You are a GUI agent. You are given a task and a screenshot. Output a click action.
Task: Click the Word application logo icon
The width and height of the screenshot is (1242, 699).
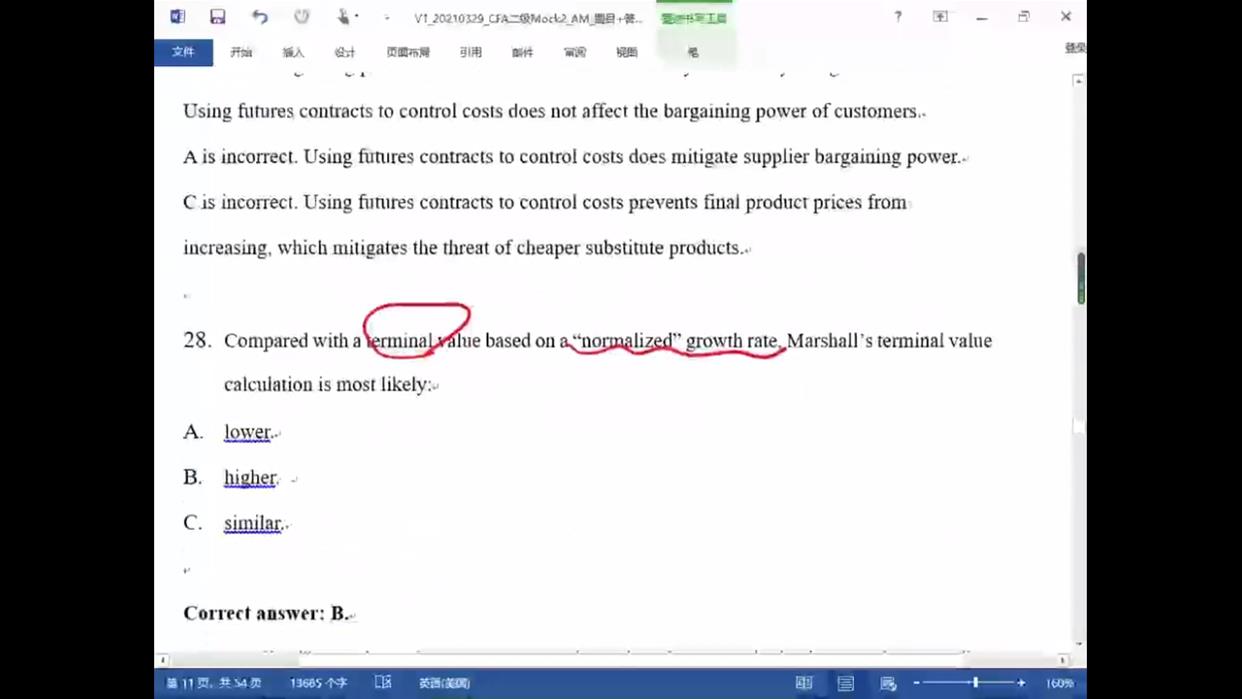click(178, 17)
